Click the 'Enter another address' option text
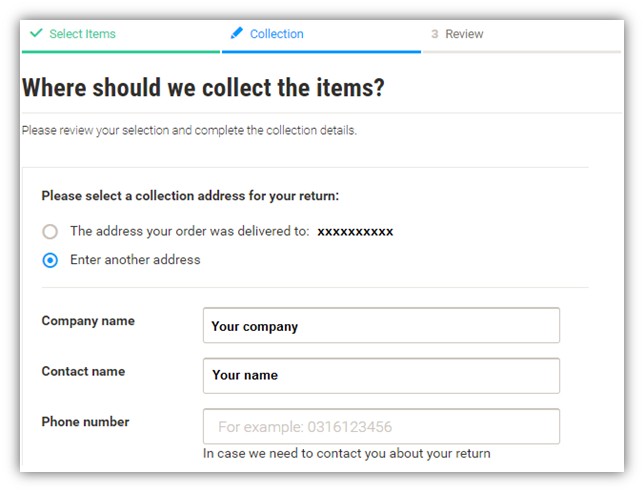The image size is (644, 492). (135, 260)
